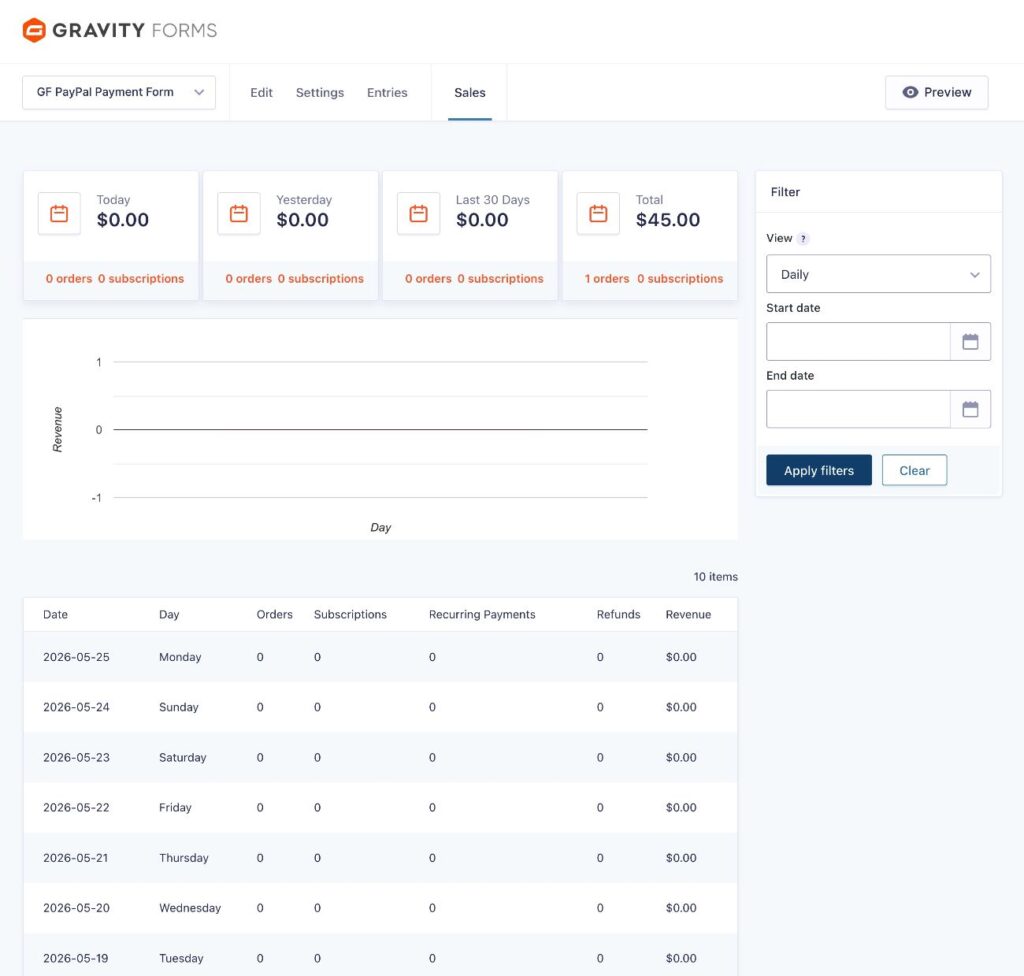Click the Friday row $0.00 revenue
This screenshot has width=1024, height=976.
(681, 808)
